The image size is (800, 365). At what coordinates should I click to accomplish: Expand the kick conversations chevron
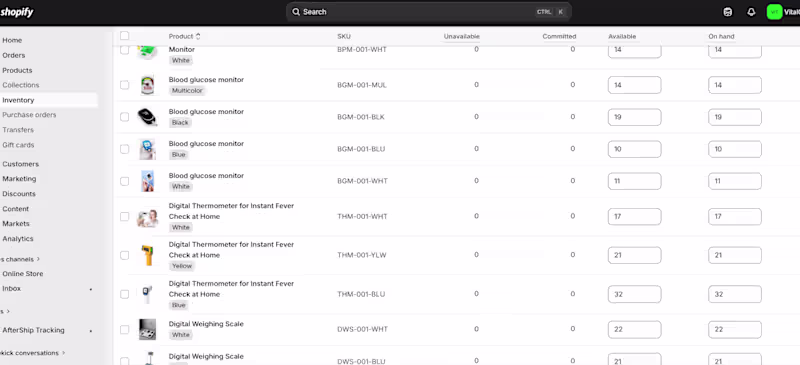click(x=64, y=353)
